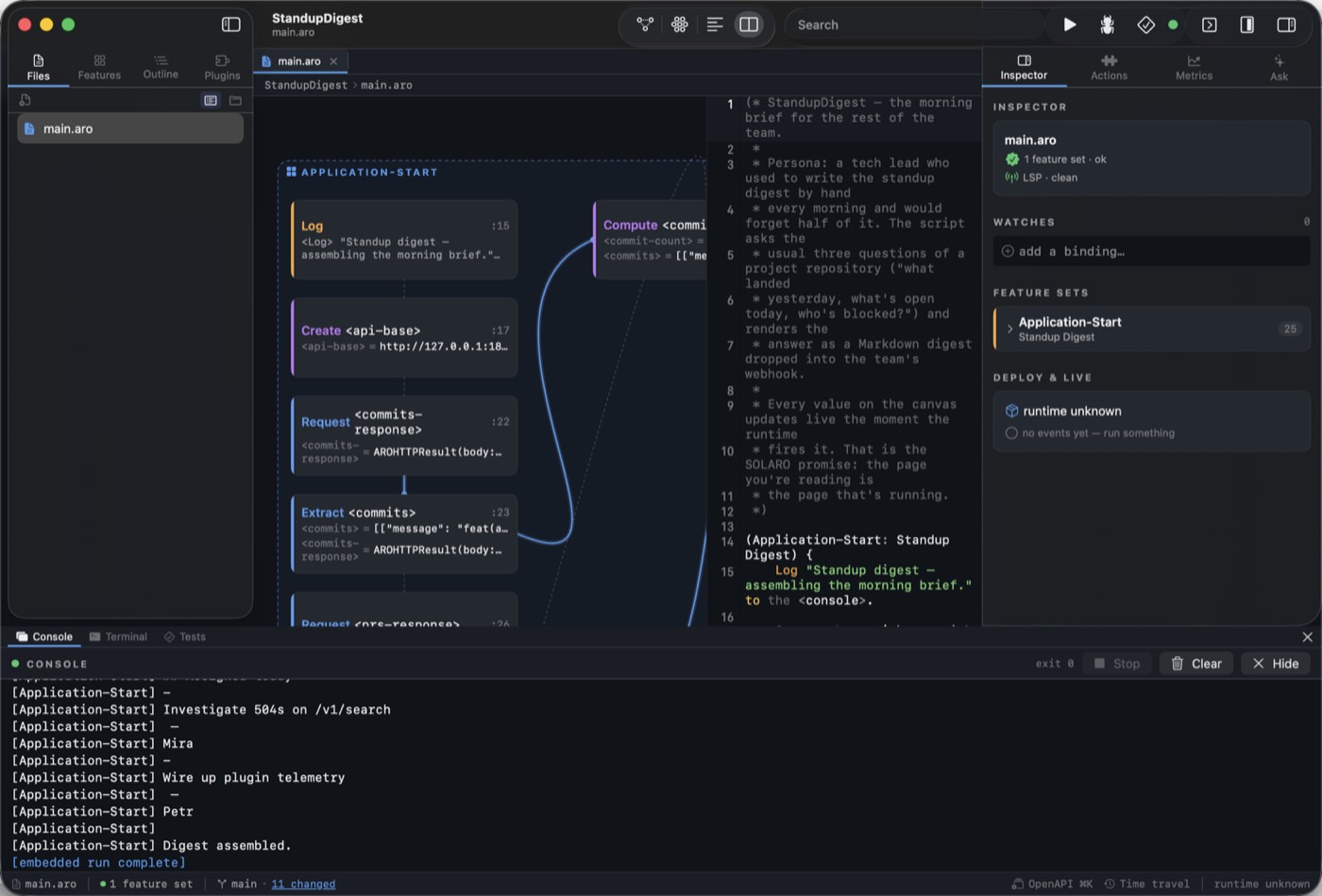
Task: Toggle the center layout panel icon
Action: coord(1246,25)
